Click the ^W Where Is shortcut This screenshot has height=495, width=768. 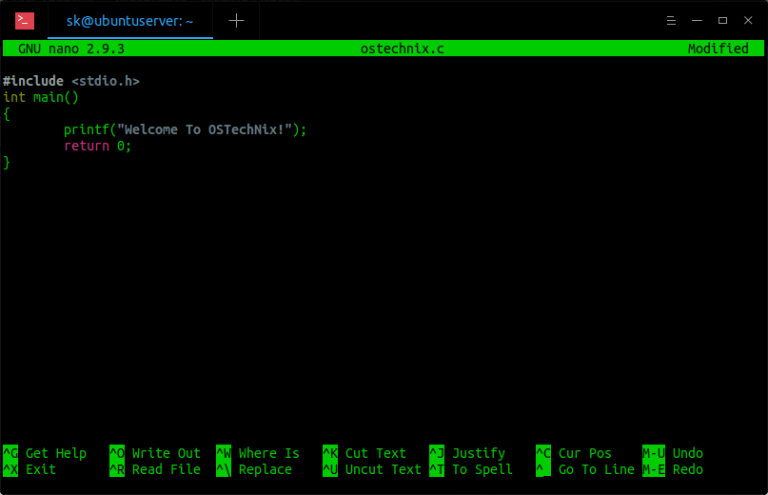pyautogui.click(x=258, y=453)
